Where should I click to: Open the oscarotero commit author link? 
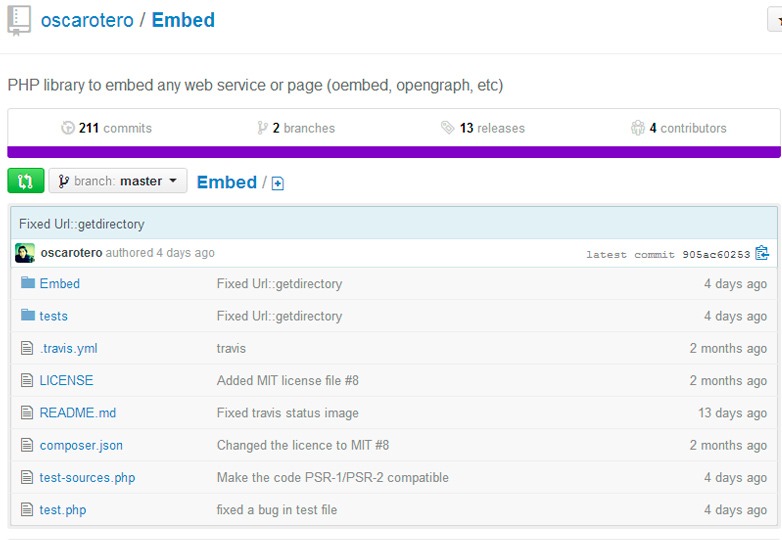coord(71,253)
